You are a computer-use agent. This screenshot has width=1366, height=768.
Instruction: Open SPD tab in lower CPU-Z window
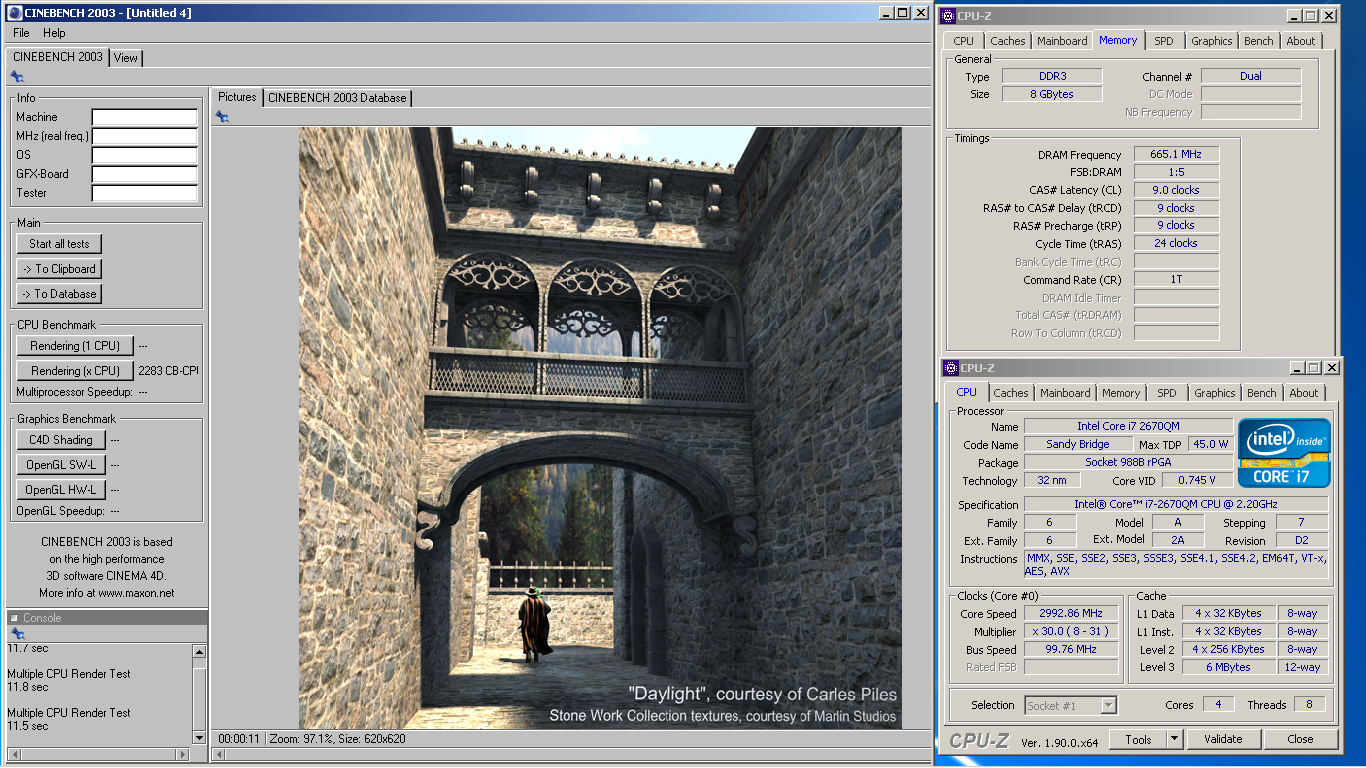tap(1166, 393)
